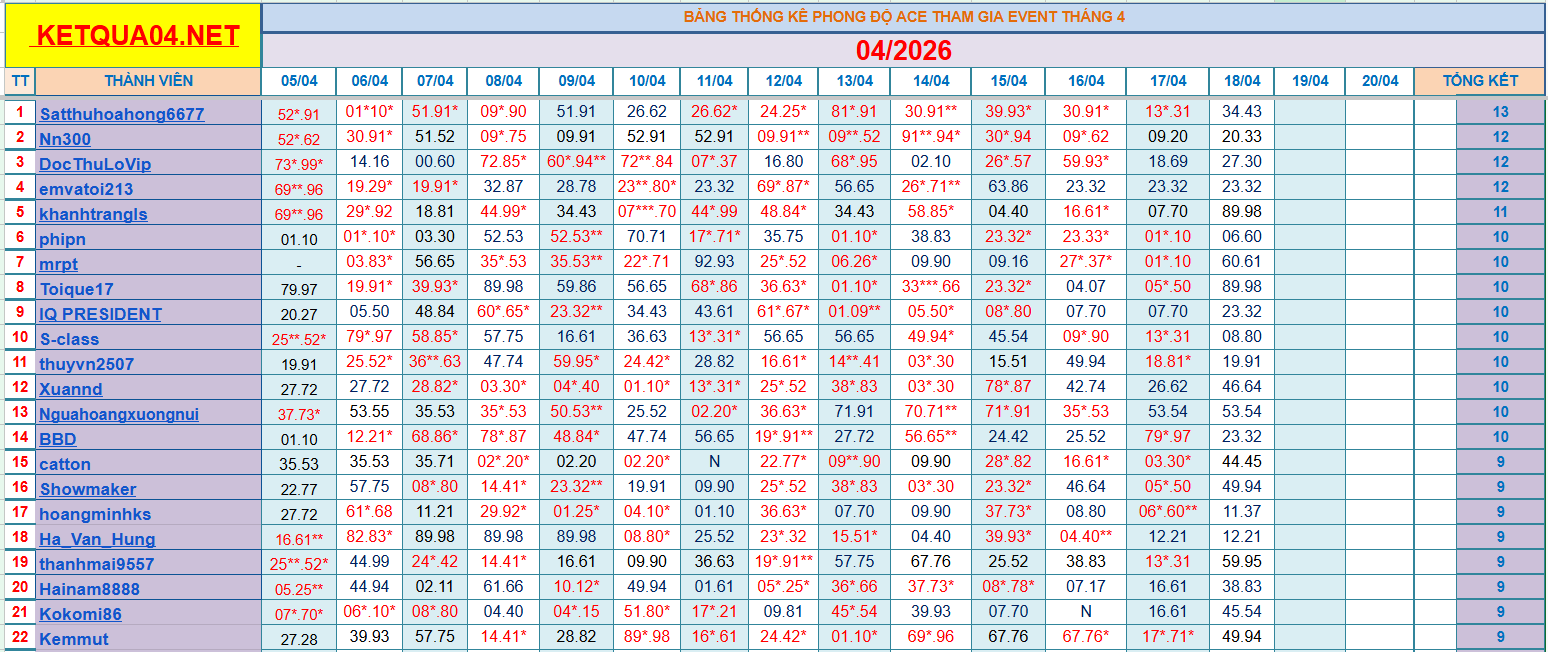Open member link Satthuhoahong6677

coord(121,114)
